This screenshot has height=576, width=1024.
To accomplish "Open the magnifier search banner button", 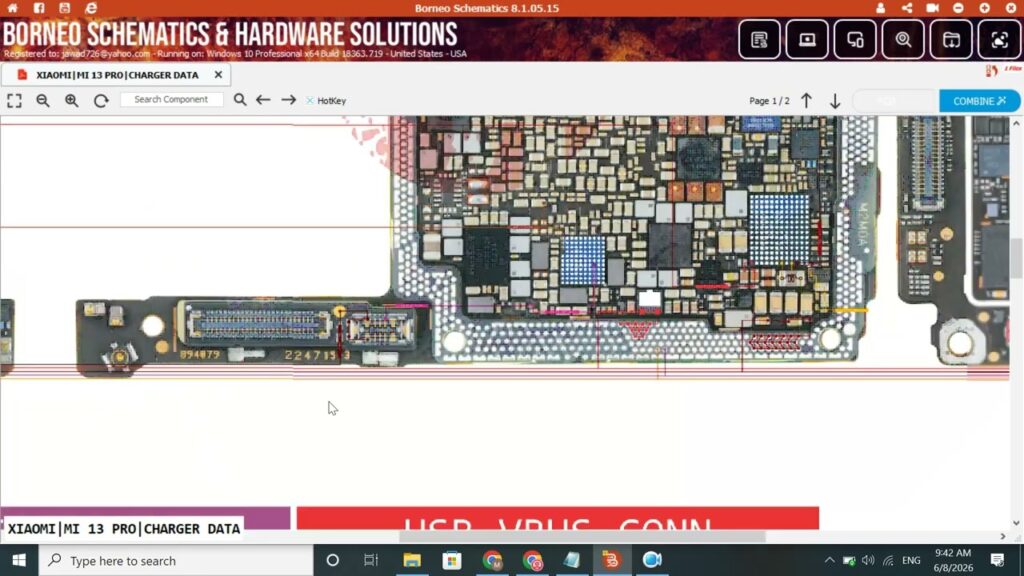I will point(903,40).
